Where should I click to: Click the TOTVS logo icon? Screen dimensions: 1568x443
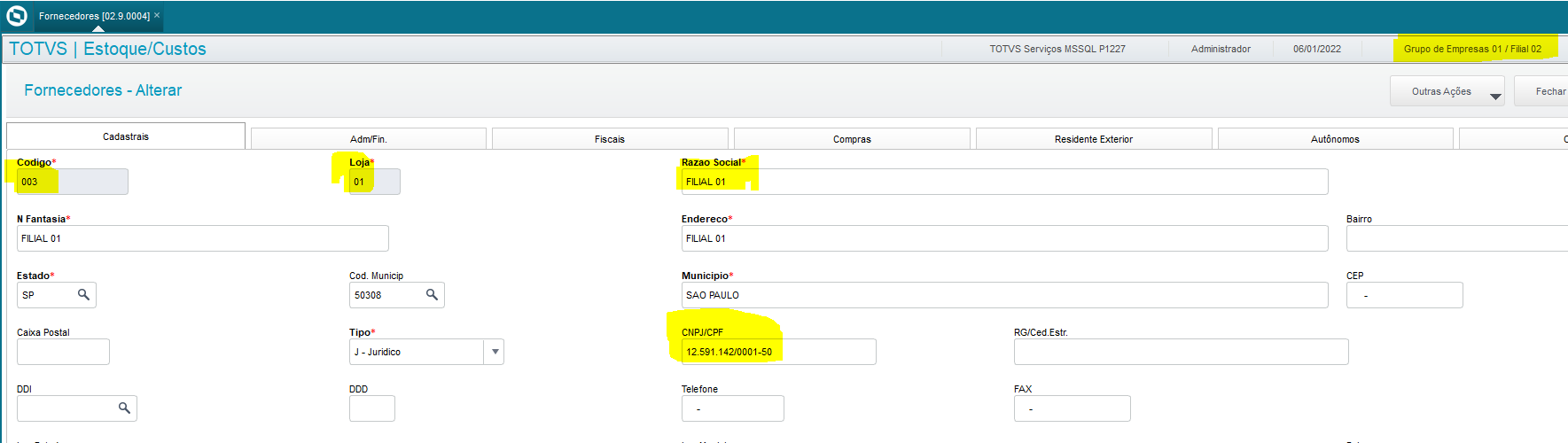17,16
